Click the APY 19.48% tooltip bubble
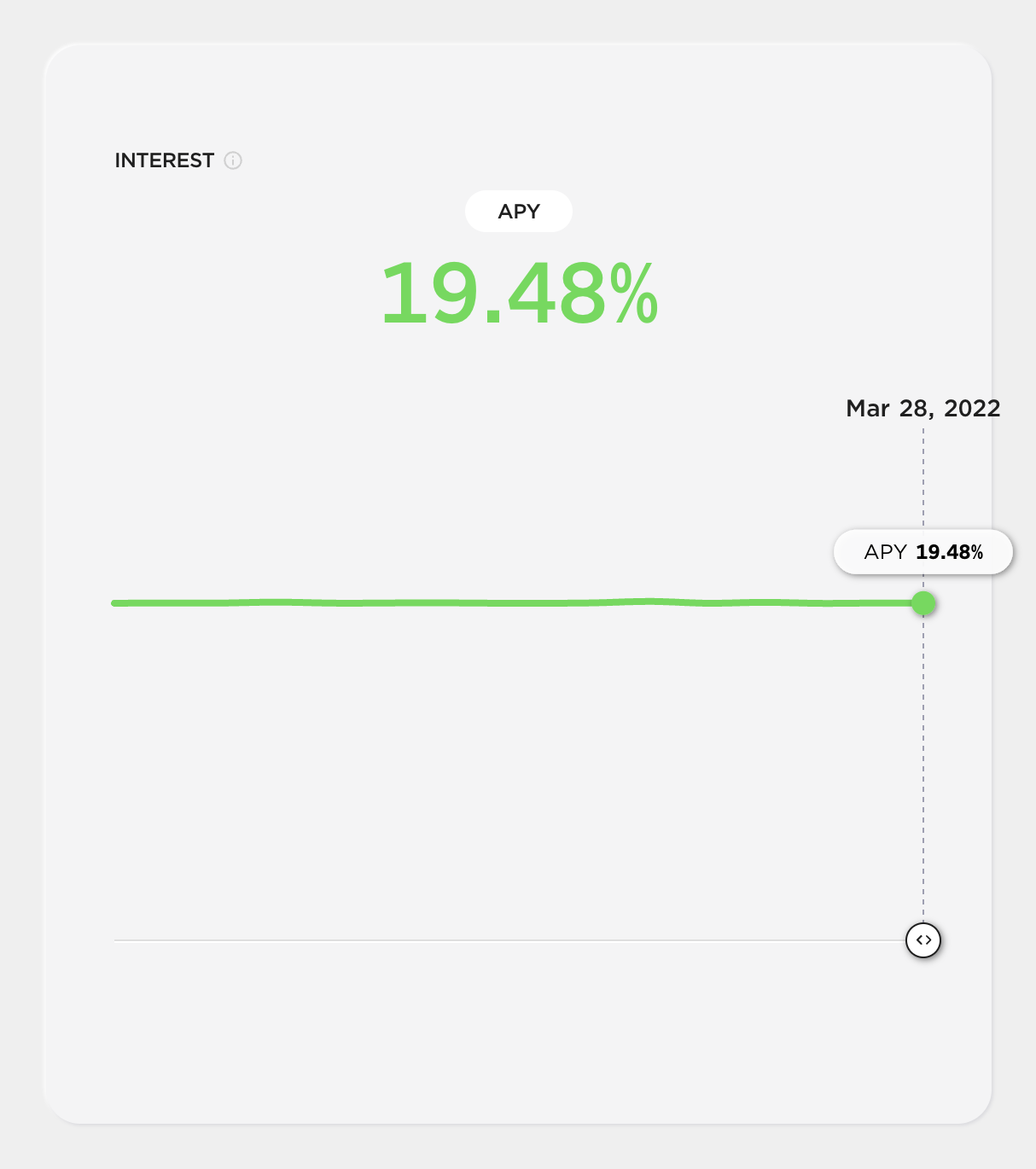The height and width of the screenshot is (1169, 1036). 923,552
